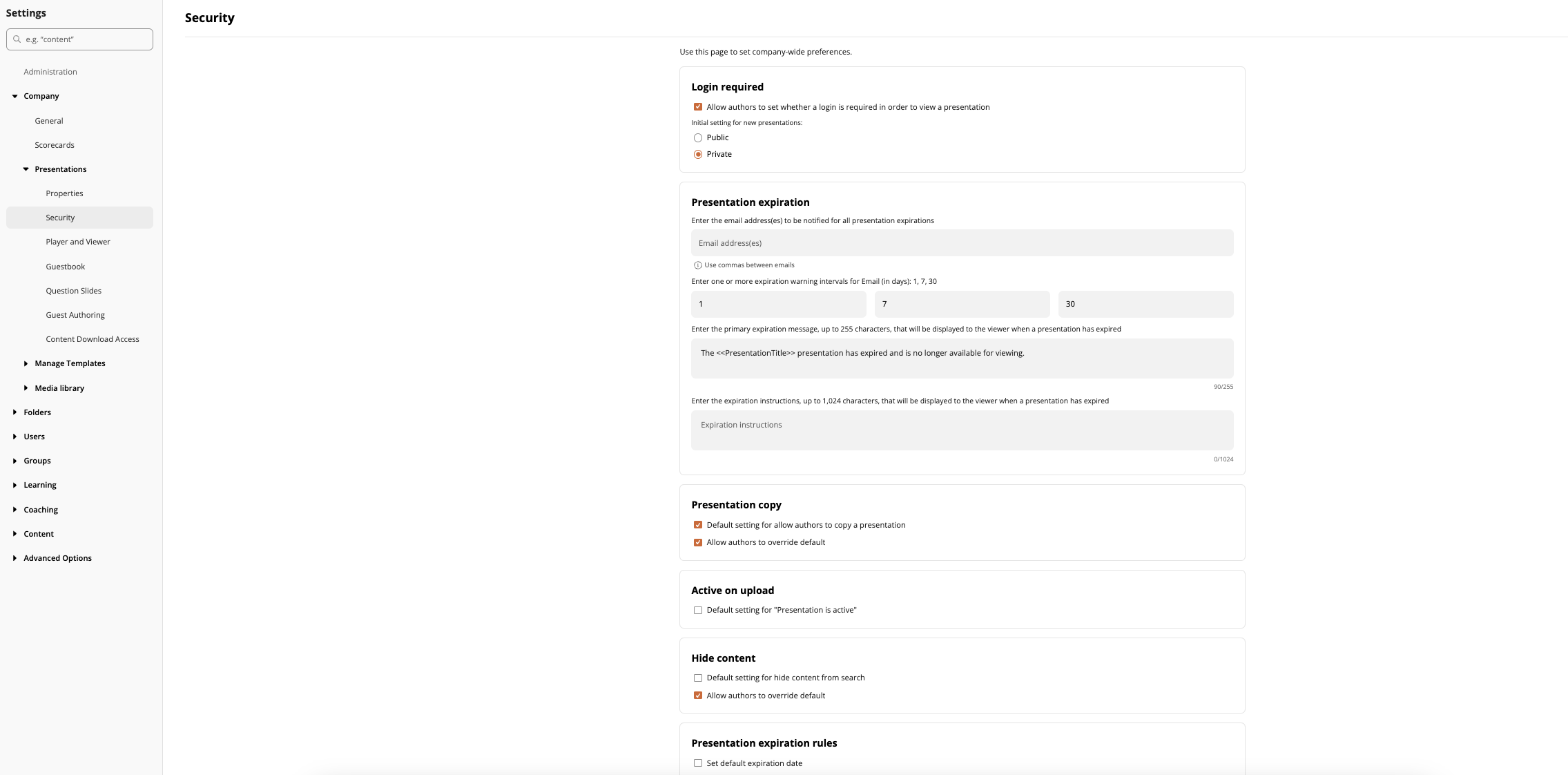Click the expiration warning interval field showing 7

(961, 304)
